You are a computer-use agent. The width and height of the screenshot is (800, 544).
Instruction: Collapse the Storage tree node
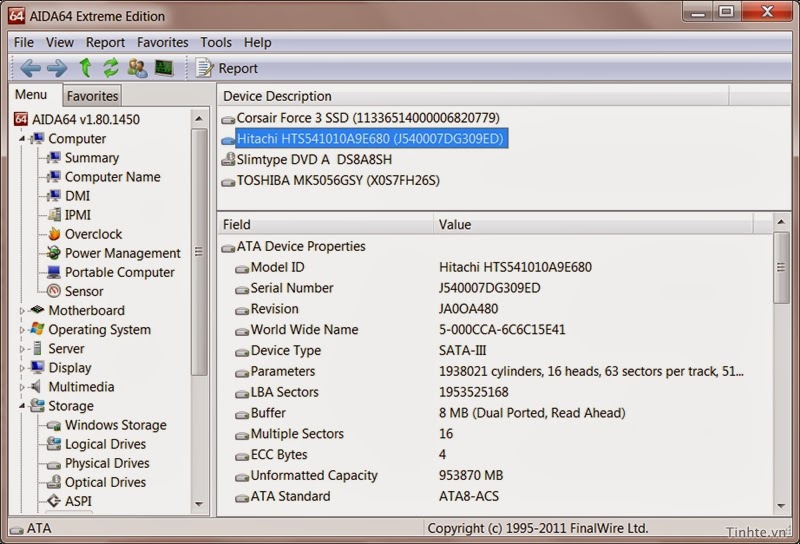coord(22,406)
